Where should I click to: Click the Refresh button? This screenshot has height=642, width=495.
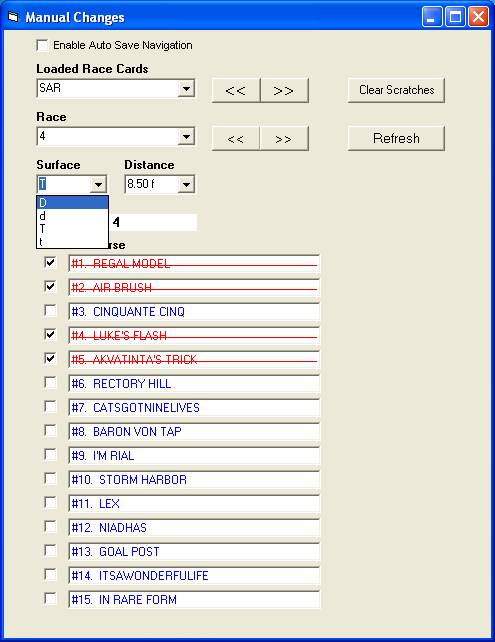pyautogui.click(x=396, y=138)
